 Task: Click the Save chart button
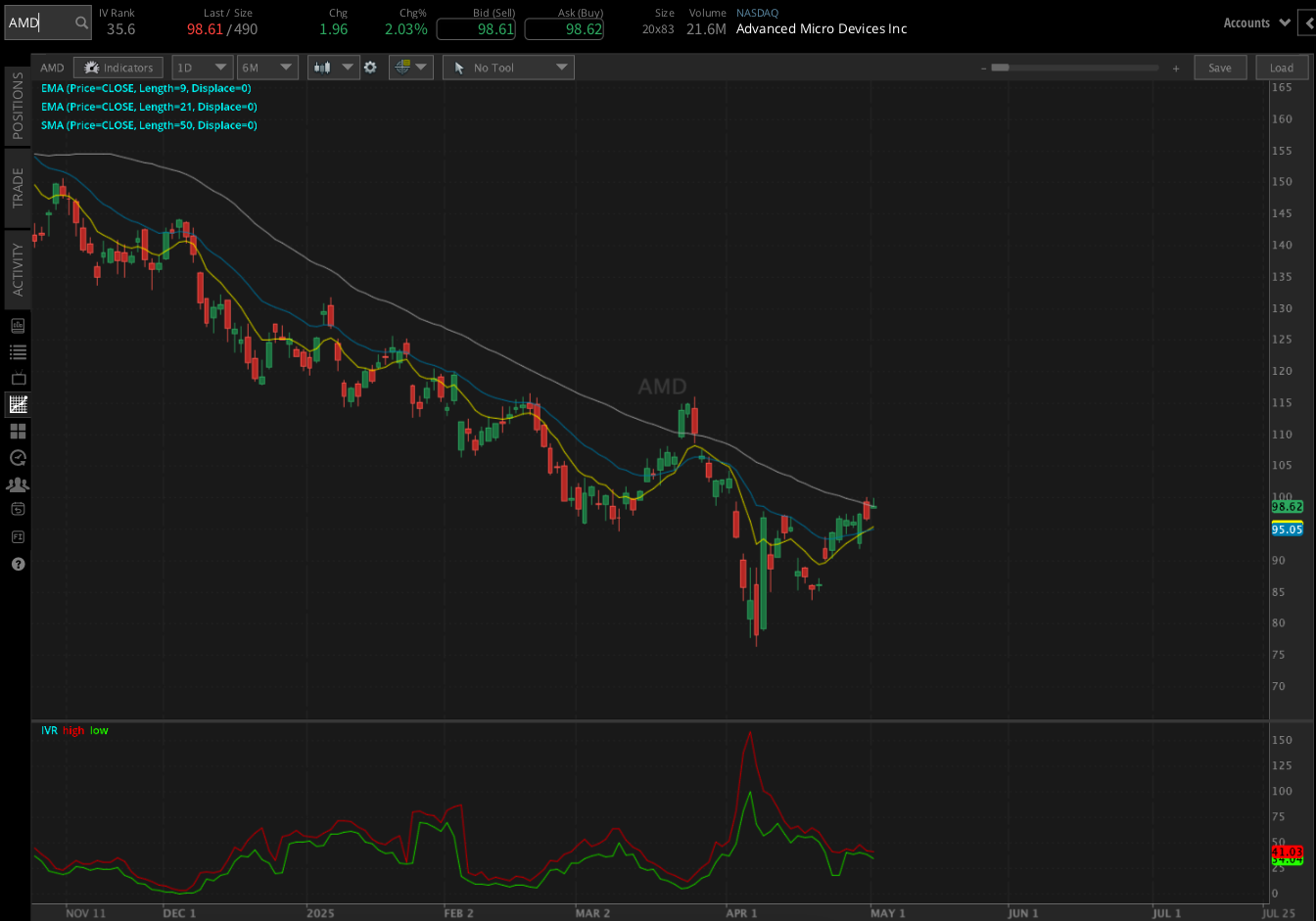coord(1220,68)
